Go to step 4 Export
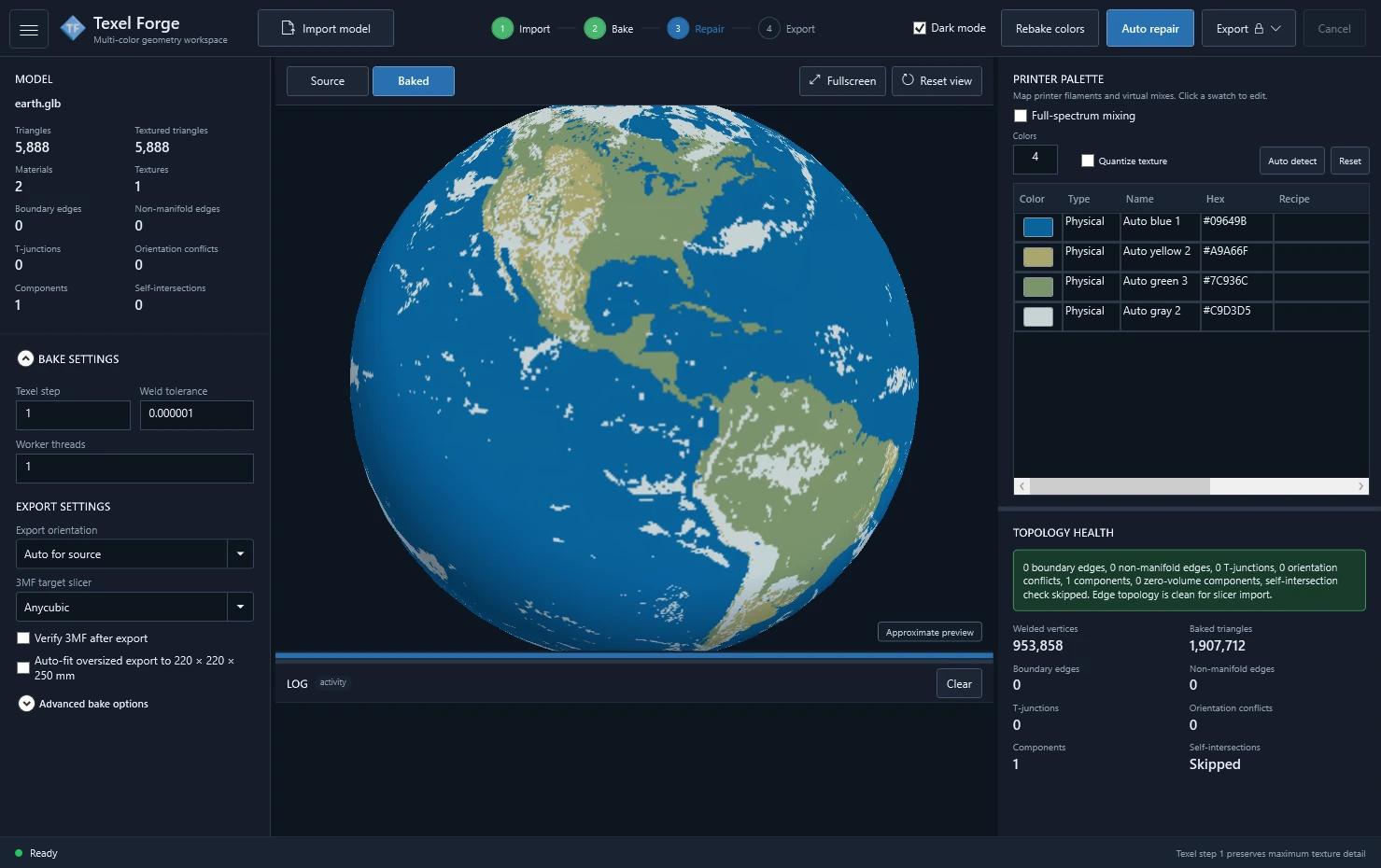Viewport: 1381px width, 868px height. pyautogui.click(x=787, y=29)
